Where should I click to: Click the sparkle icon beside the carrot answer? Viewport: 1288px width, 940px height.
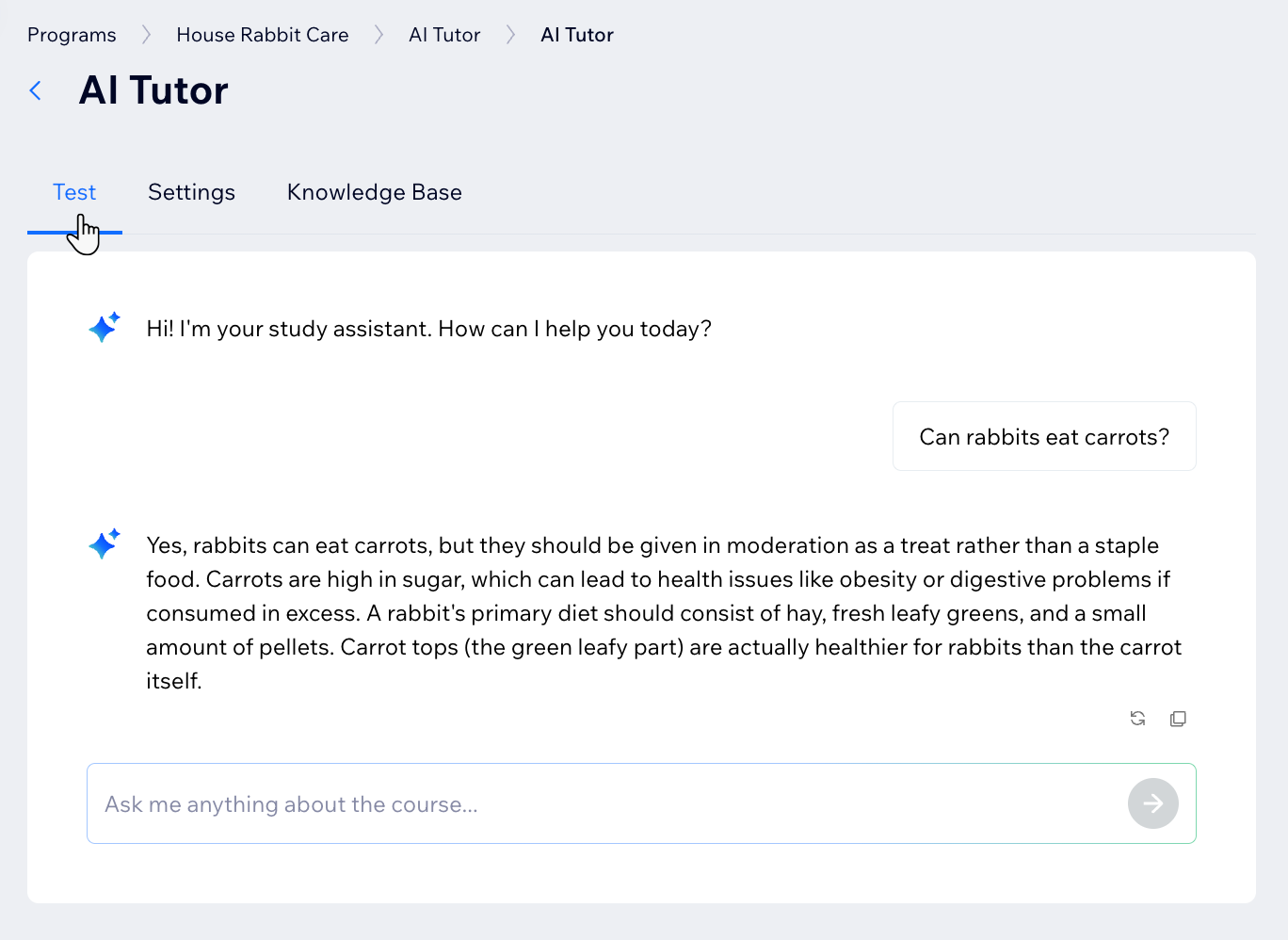click(x=104, y=544)
